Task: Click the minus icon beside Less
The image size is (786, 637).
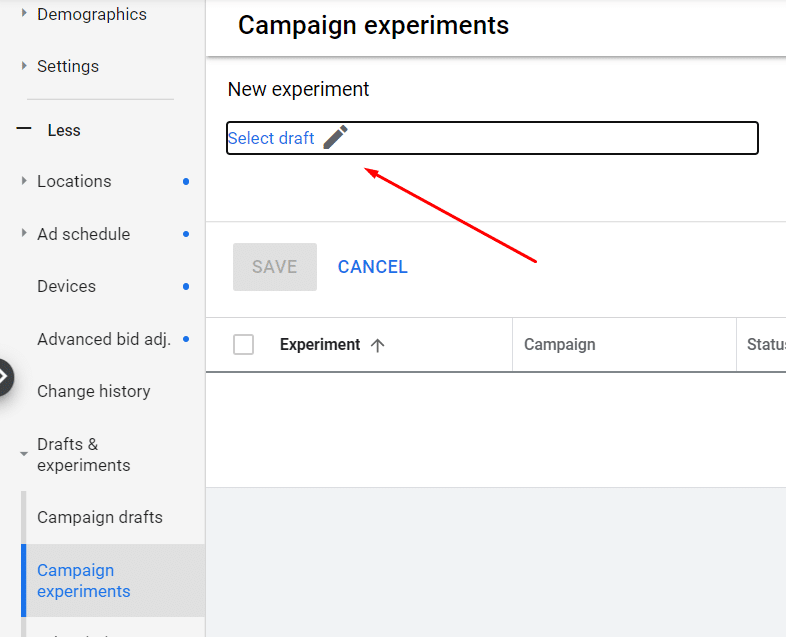Action: coord(24,130)
